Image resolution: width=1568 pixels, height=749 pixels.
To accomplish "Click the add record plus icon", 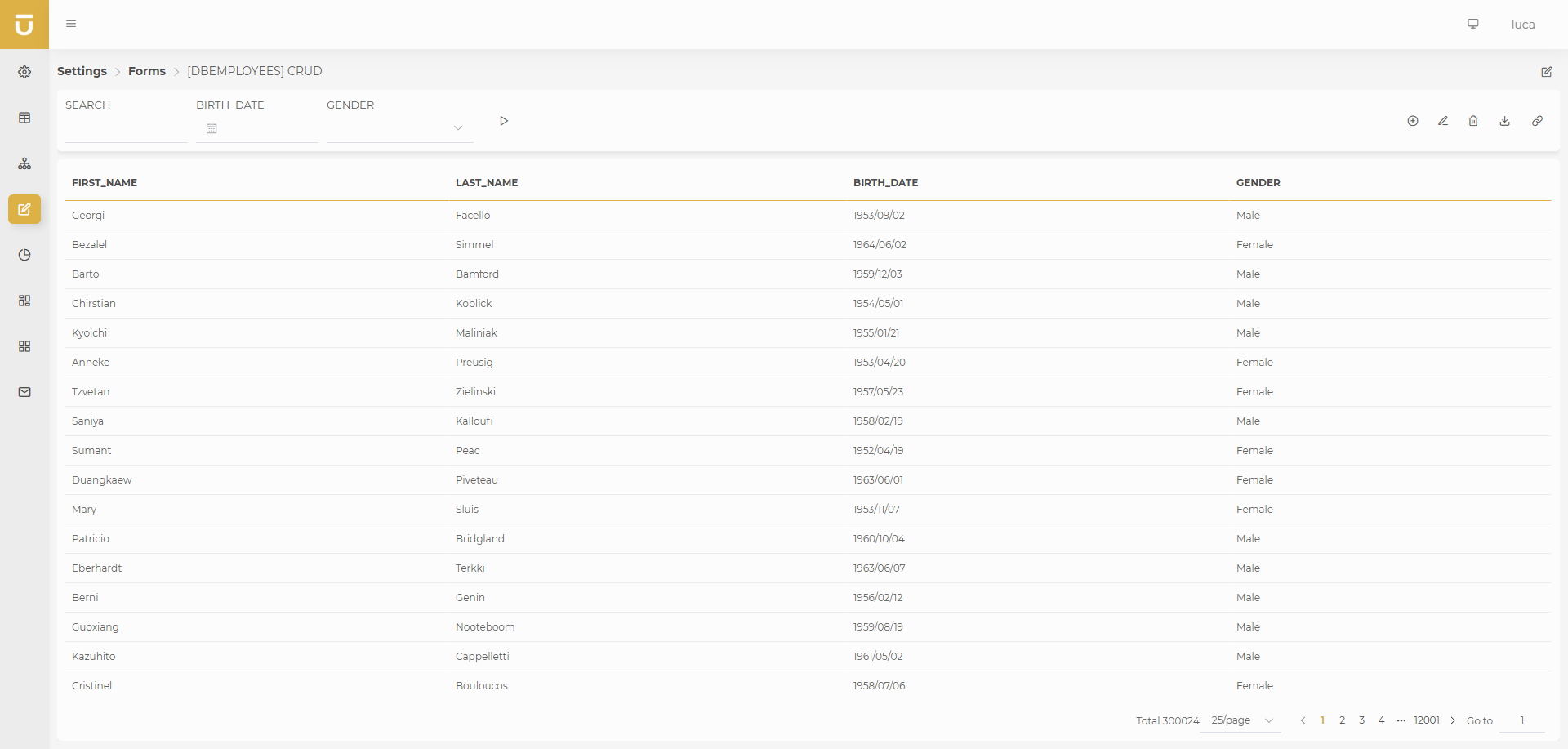I will coord(1413,121).
